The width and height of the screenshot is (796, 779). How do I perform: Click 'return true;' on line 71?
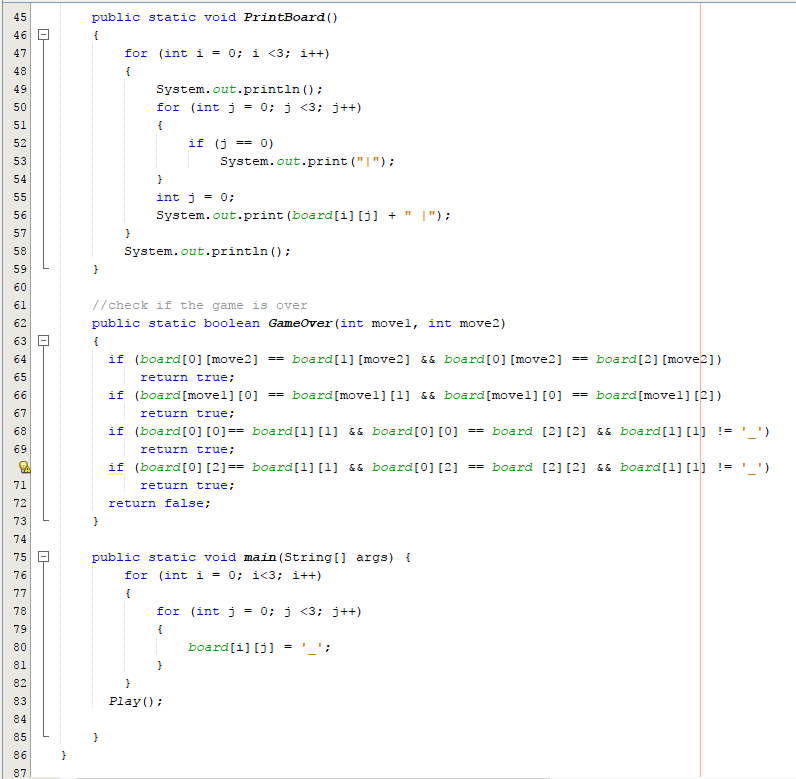(x=187, y=486)
